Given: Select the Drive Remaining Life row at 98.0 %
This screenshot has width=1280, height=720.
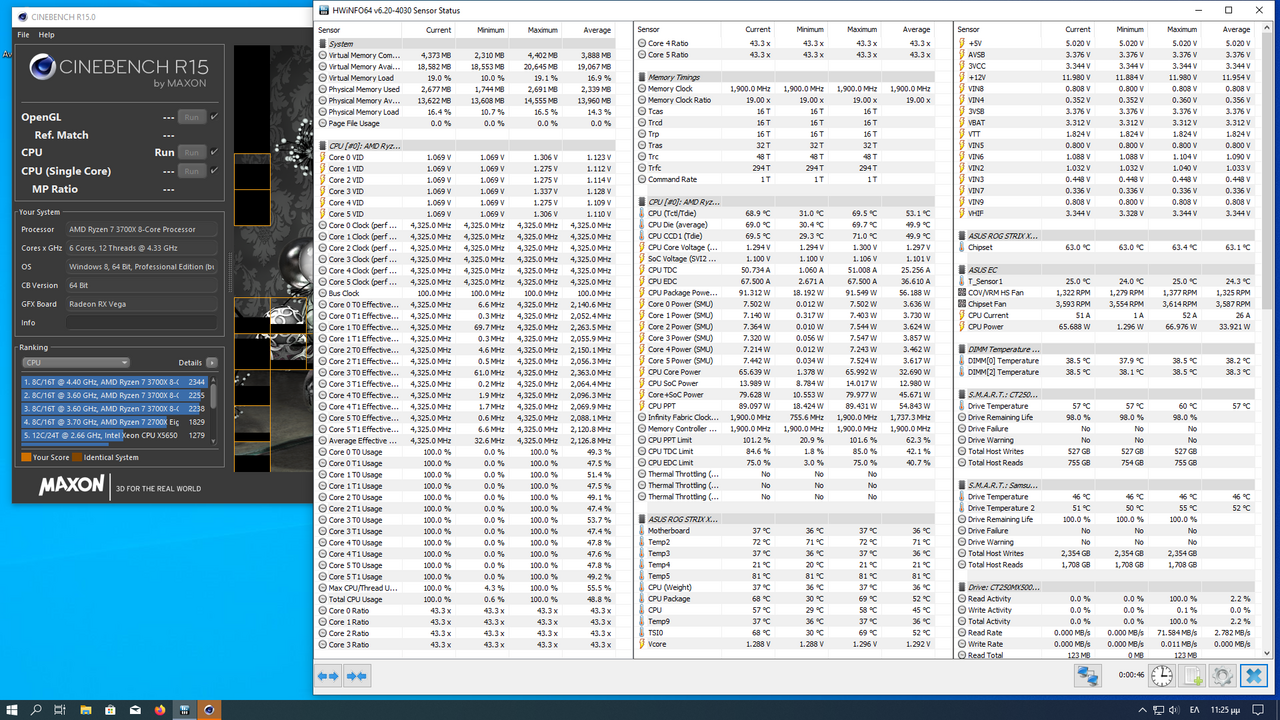Looking at the screenshot, I should (1105, 417).
